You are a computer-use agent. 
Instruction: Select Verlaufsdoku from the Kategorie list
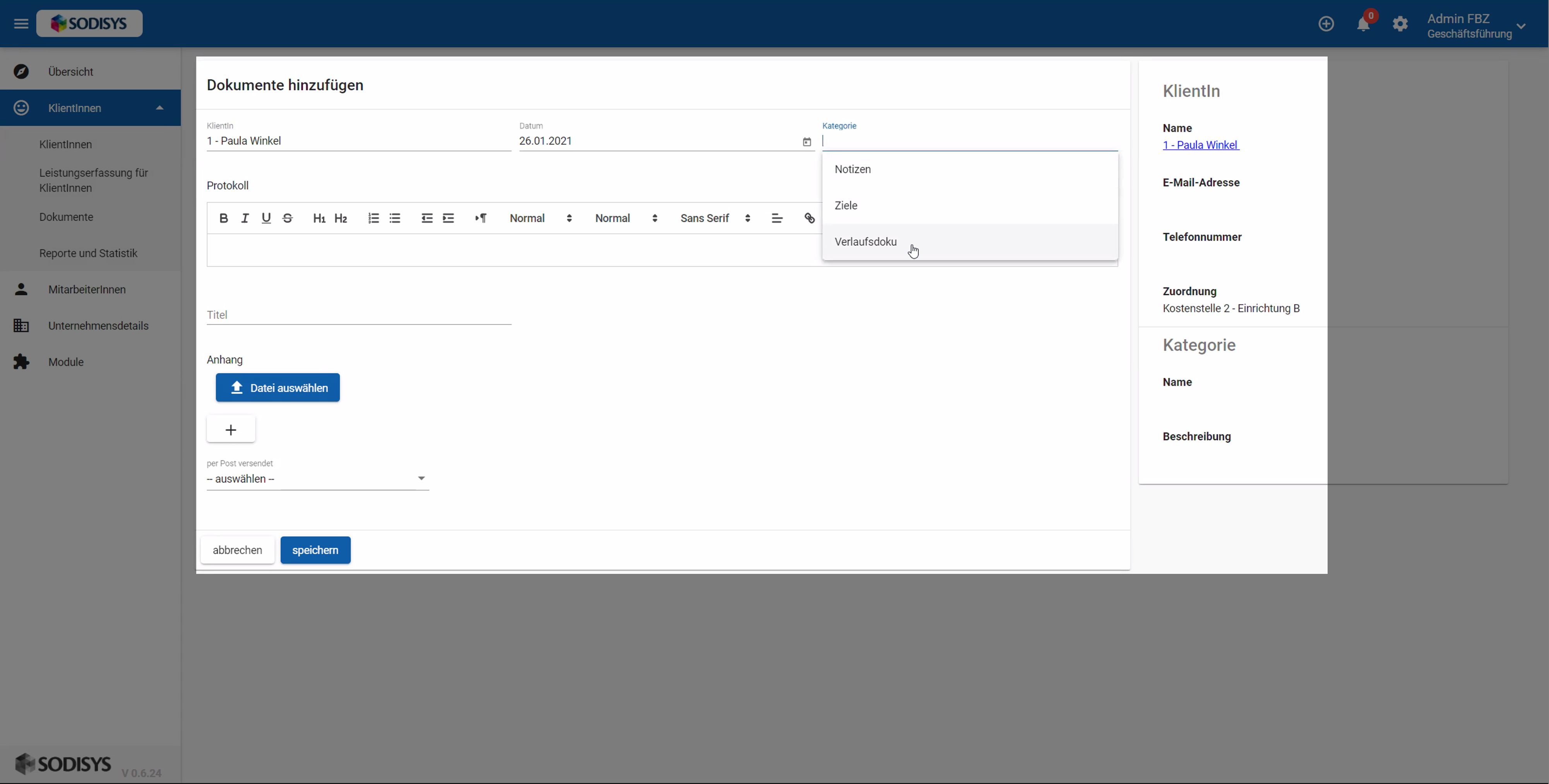pos(969,242)
